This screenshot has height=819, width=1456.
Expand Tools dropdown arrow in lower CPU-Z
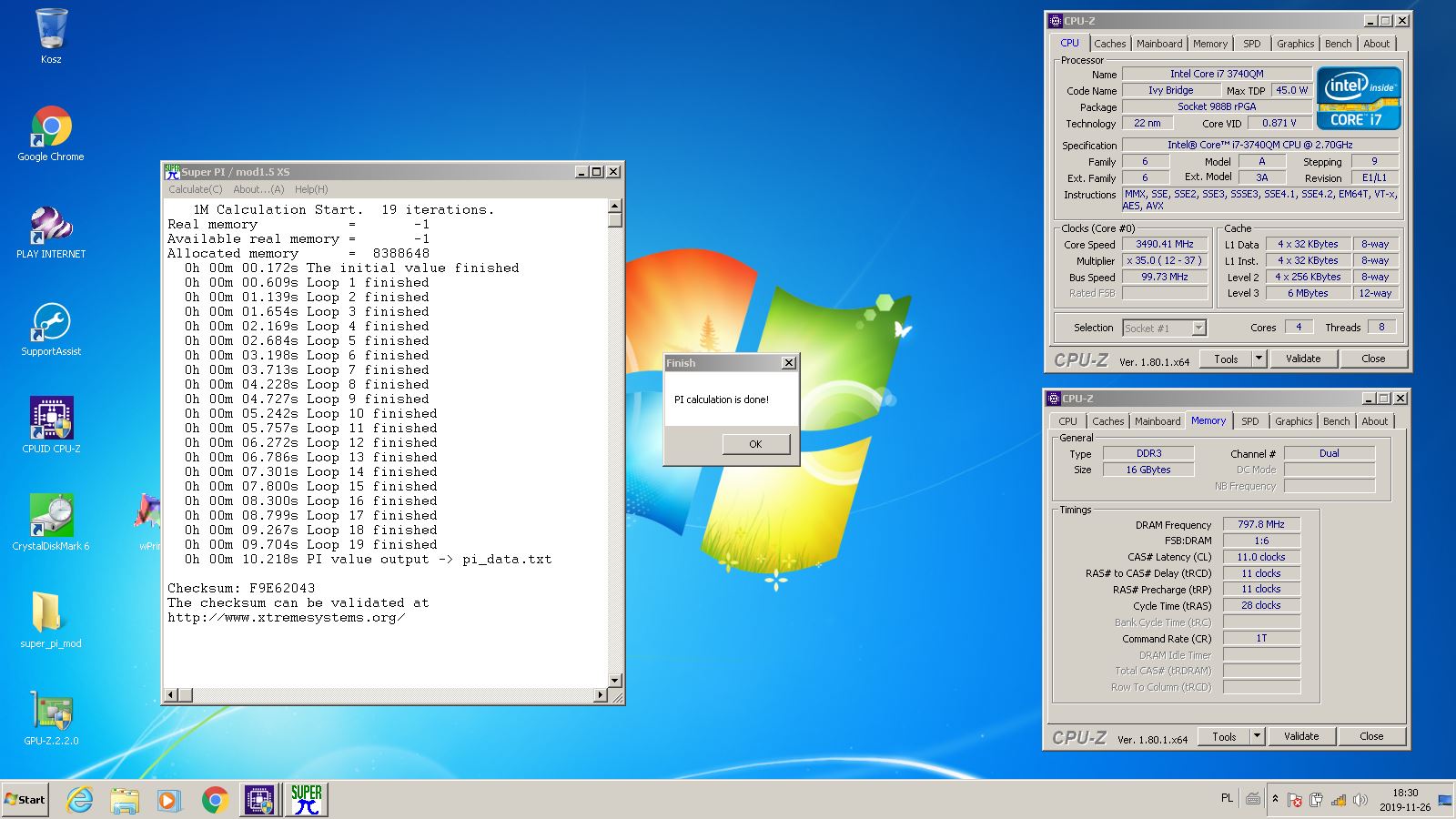click(x=1258, y=737)
